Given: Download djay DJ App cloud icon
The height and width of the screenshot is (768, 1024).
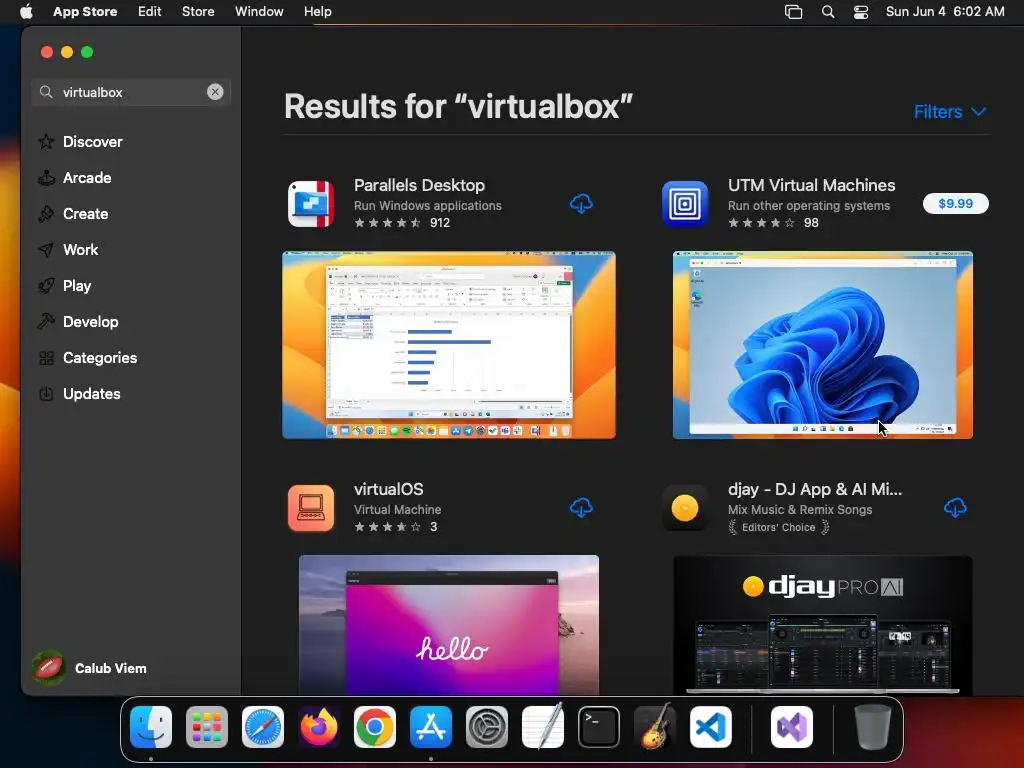Looking at the screenshot, I should tap(955, 507).
